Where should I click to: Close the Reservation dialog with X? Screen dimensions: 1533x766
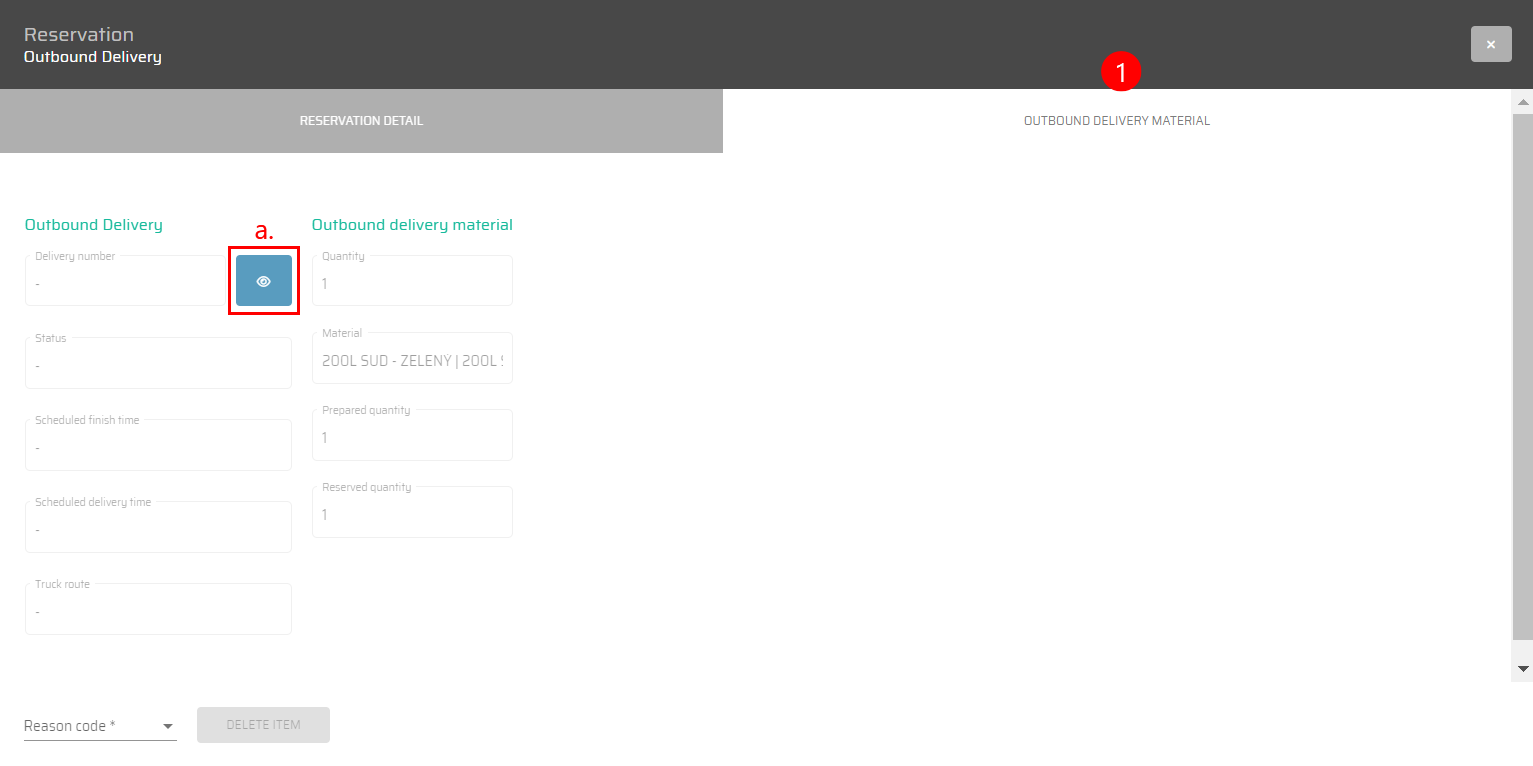coord(1490,44)
